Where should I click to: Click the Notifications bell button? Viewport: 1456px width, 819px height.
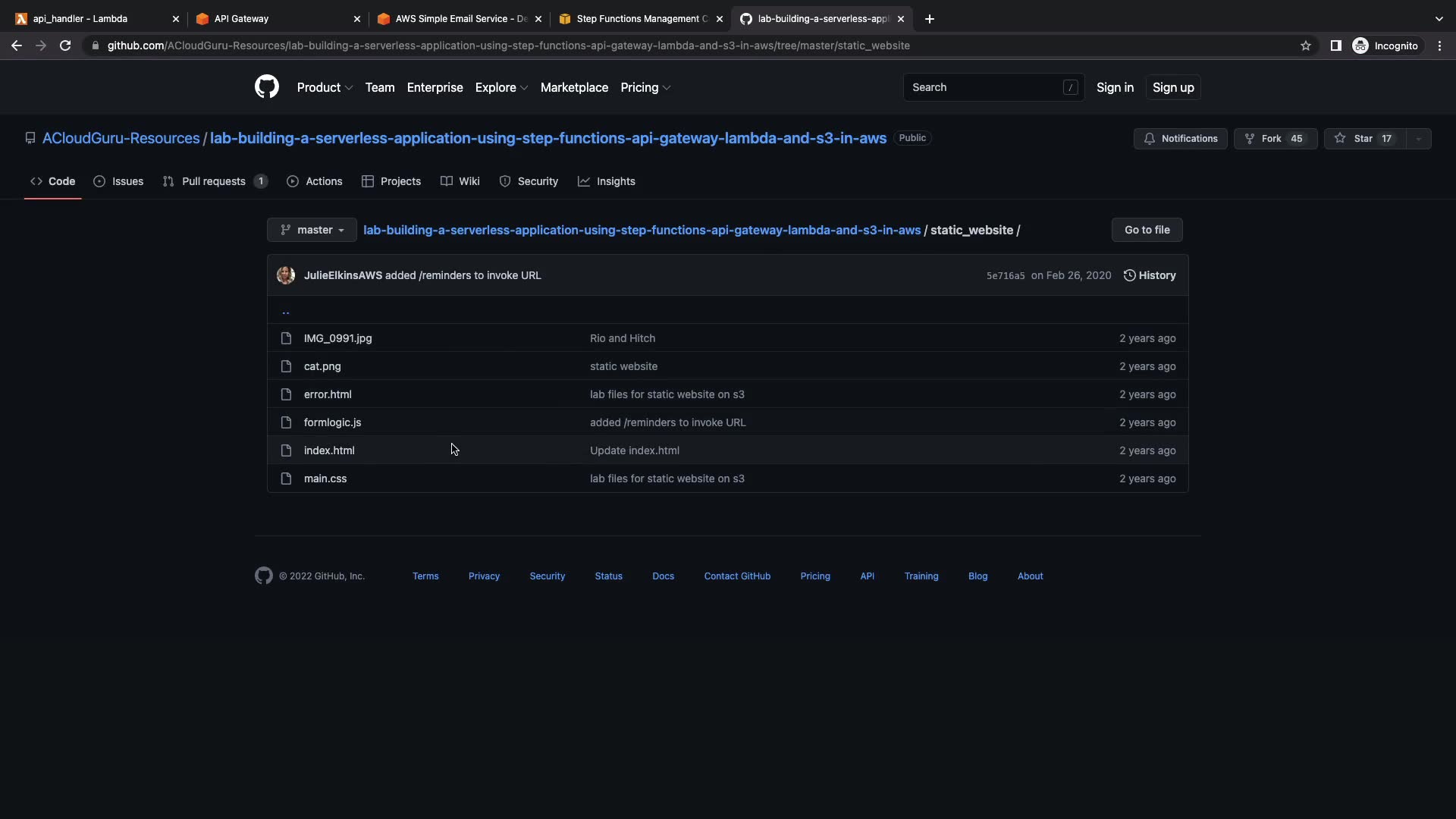click(x=1180, y=139)
